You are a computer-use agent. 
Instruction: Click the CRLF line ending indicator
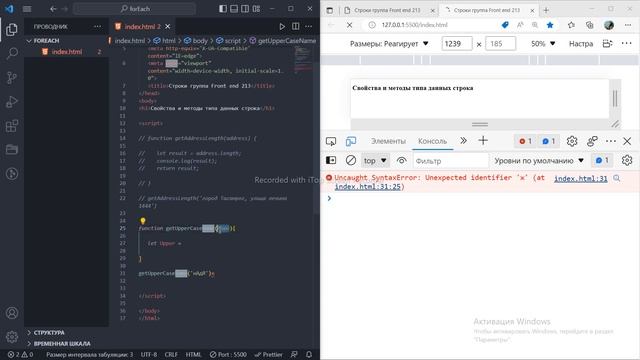point(171,354)
